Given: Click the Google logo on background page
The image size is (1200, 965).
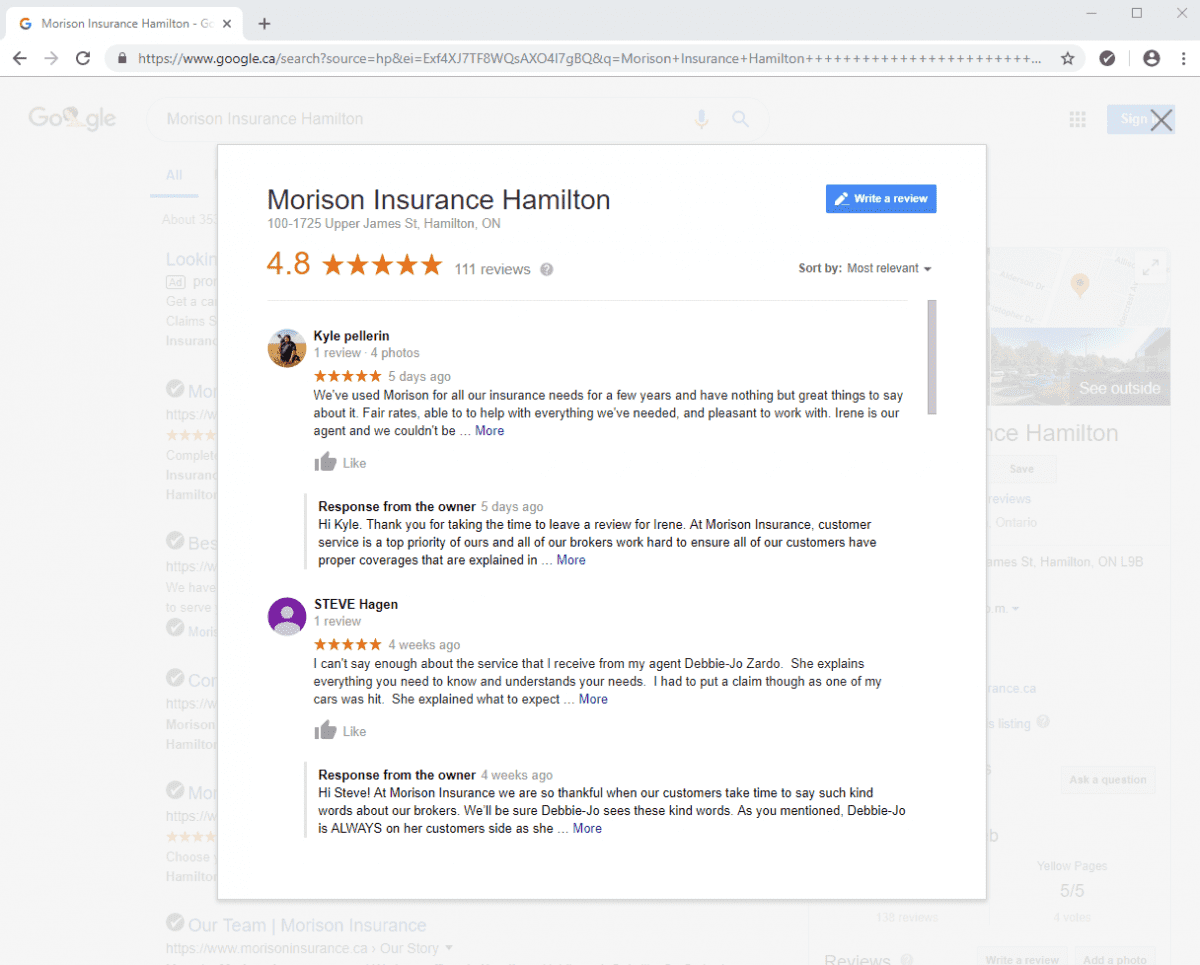Looking at the screenshot, I should pos(72,119).
